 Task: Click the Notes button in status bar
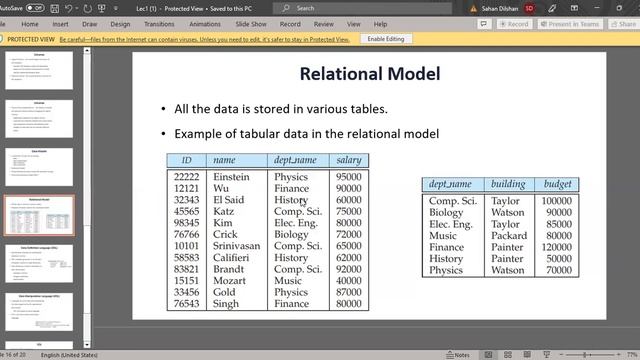click(458, 355)
